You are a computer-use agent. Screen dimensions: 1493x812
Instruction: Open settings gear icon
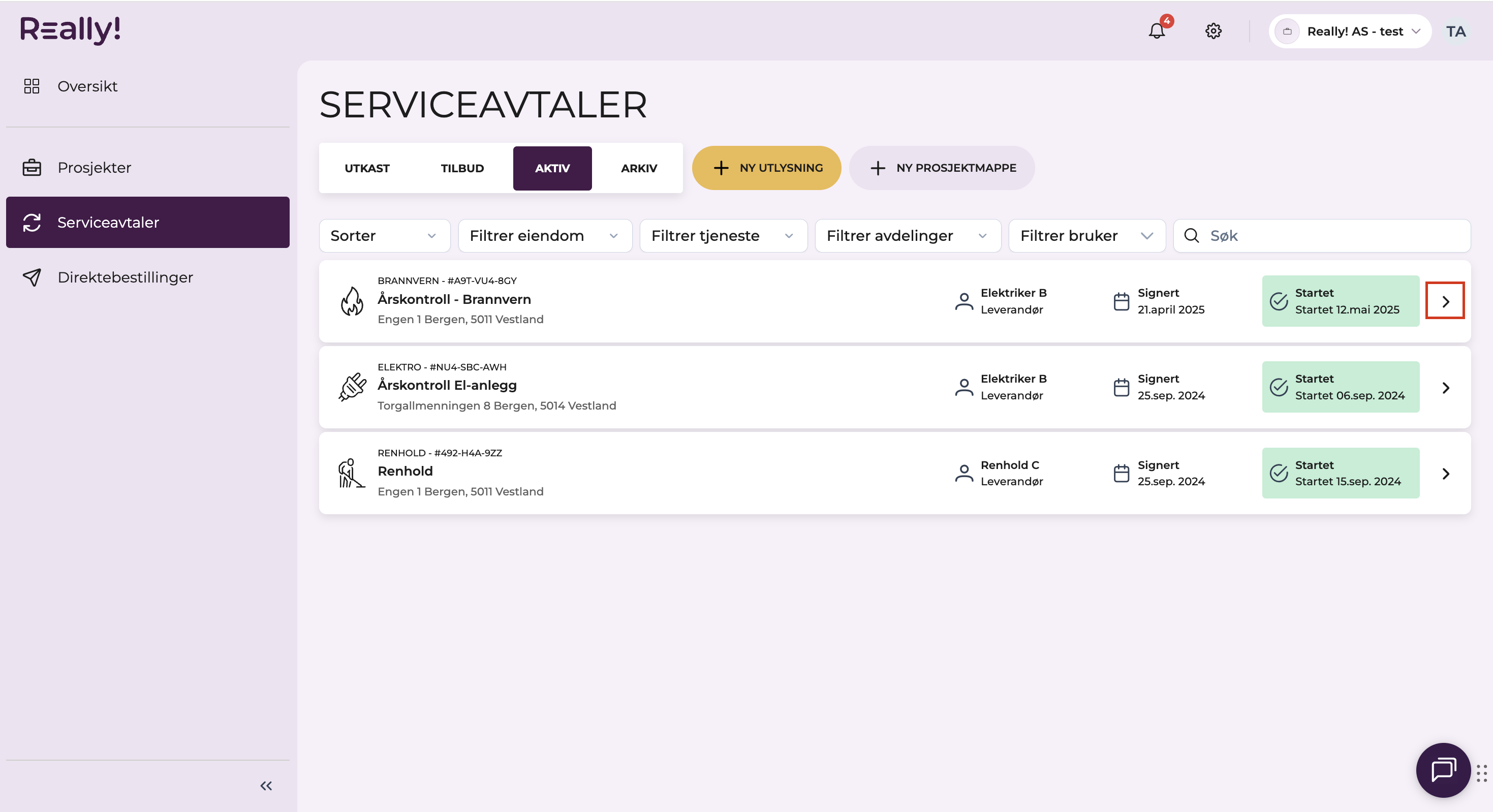tap(1214, 30)
